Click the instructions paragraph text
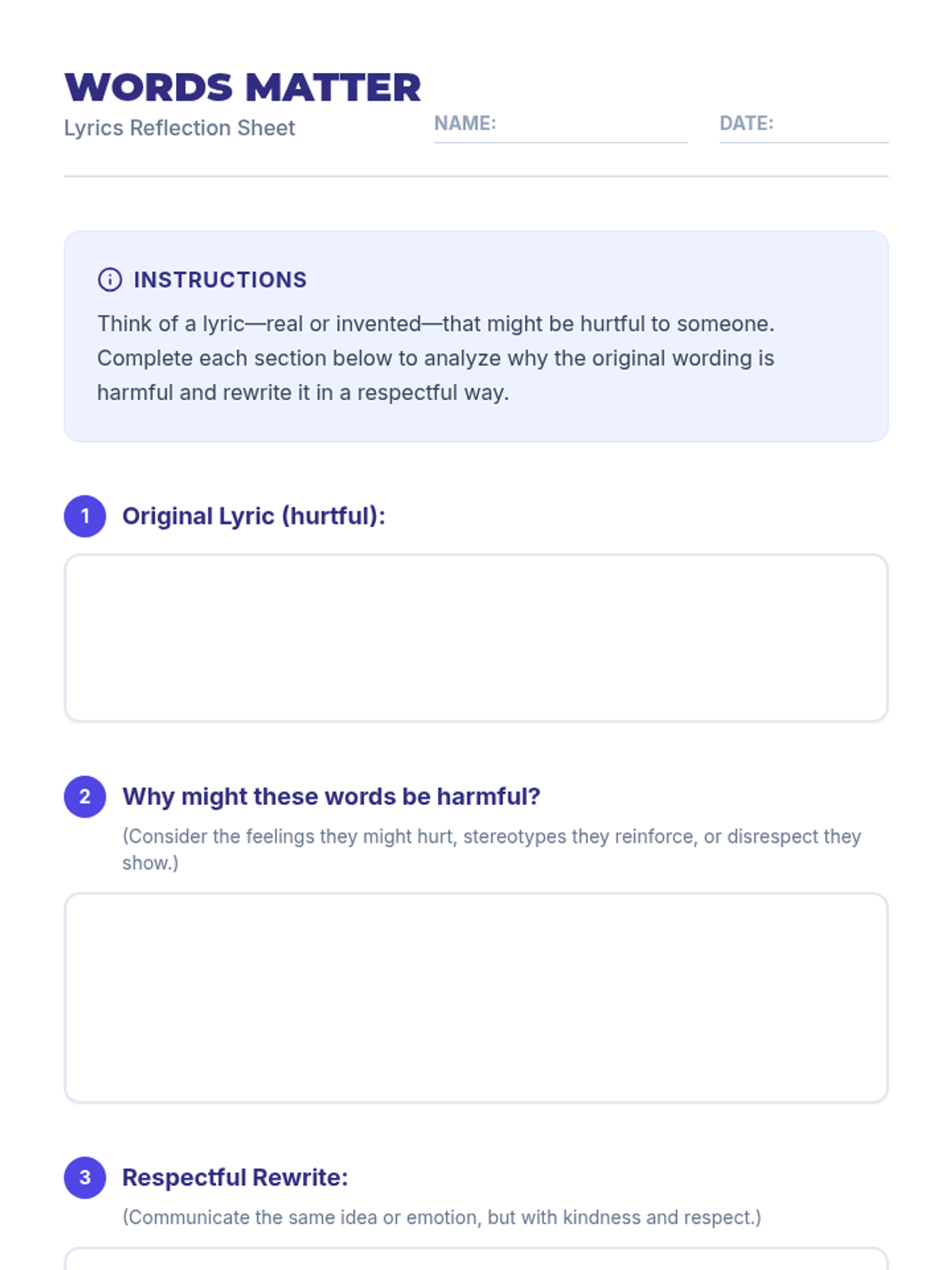The height and width of the screenshot is (1270, 952). tap(436, 358)
